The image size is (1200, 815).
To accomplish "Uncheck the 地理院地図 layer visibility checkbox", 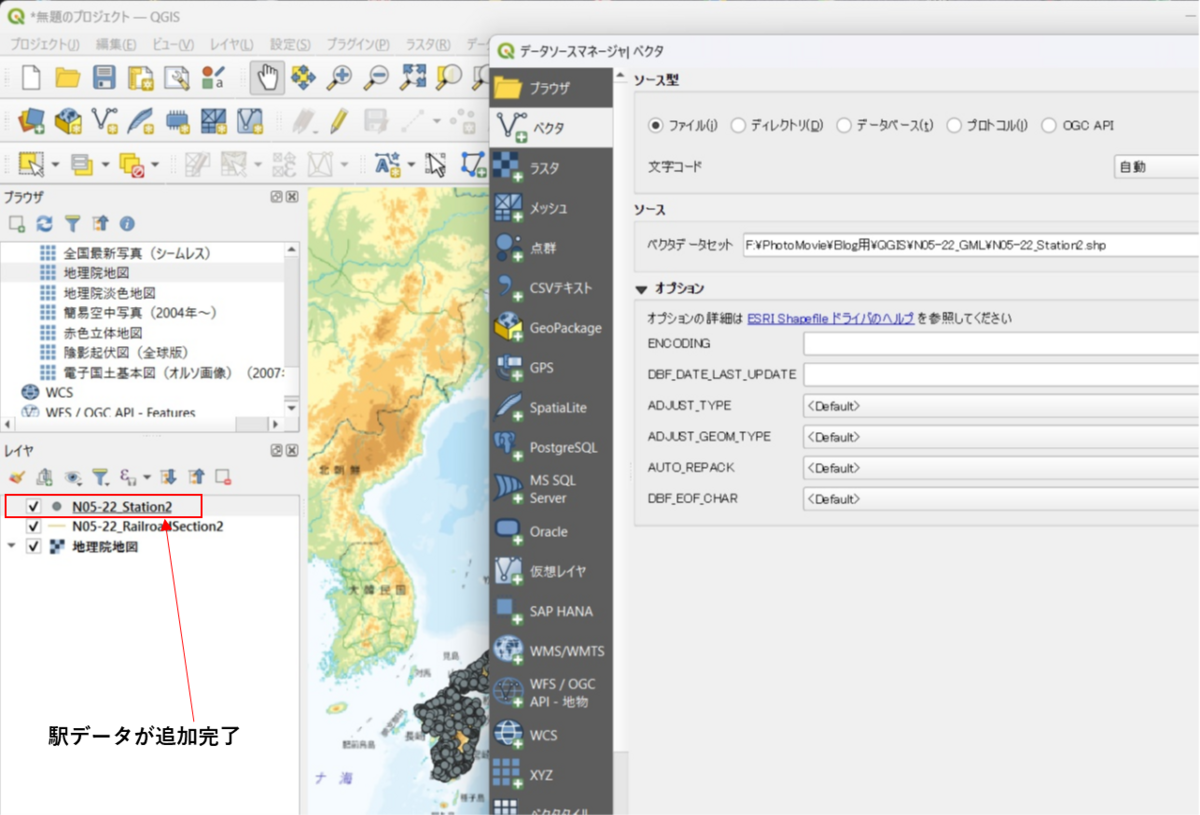I will click(x=34, y=547).
